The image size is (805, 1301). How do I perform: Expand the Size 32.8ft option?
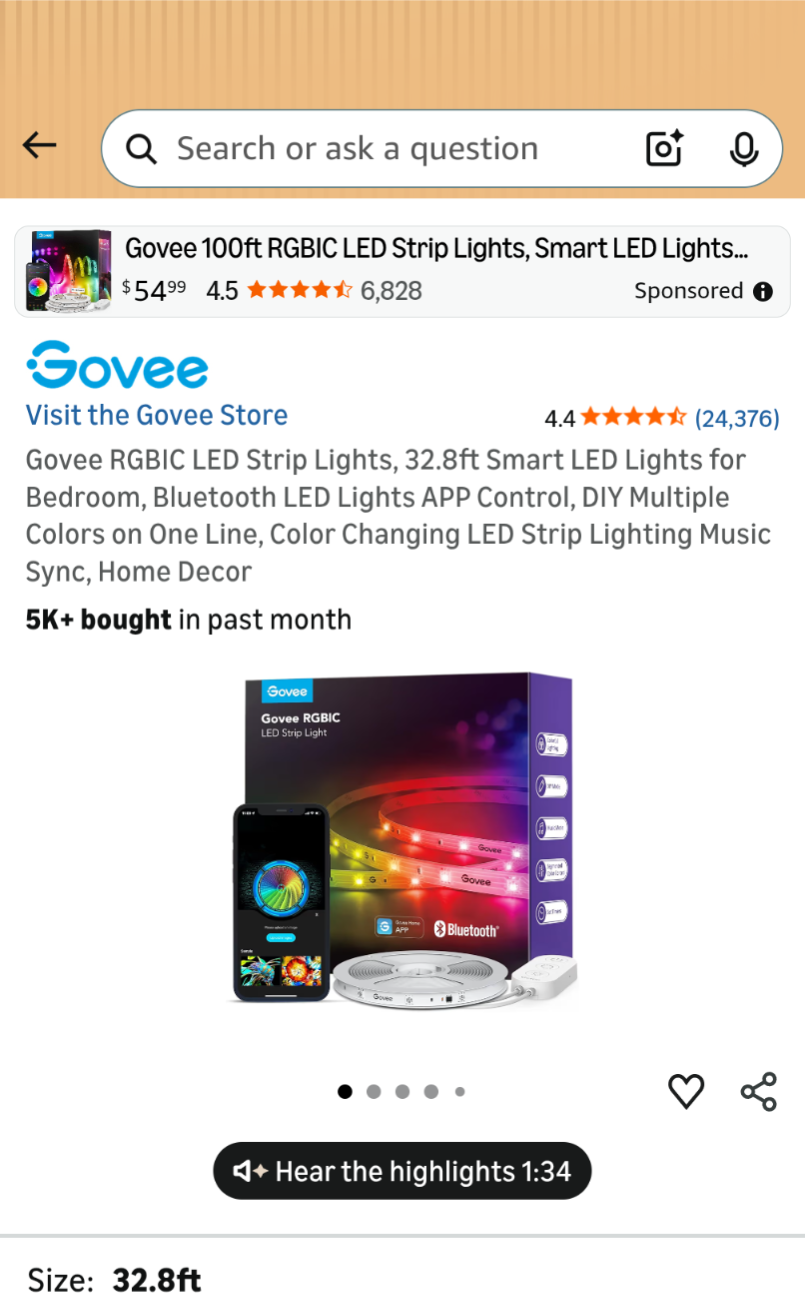tap(402, 1280)
